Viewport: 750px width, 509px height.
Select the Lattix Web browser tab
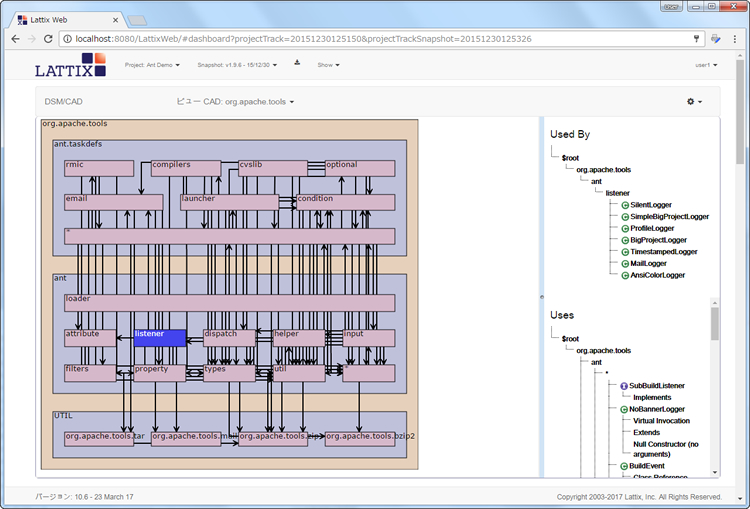tap(67, 20)
